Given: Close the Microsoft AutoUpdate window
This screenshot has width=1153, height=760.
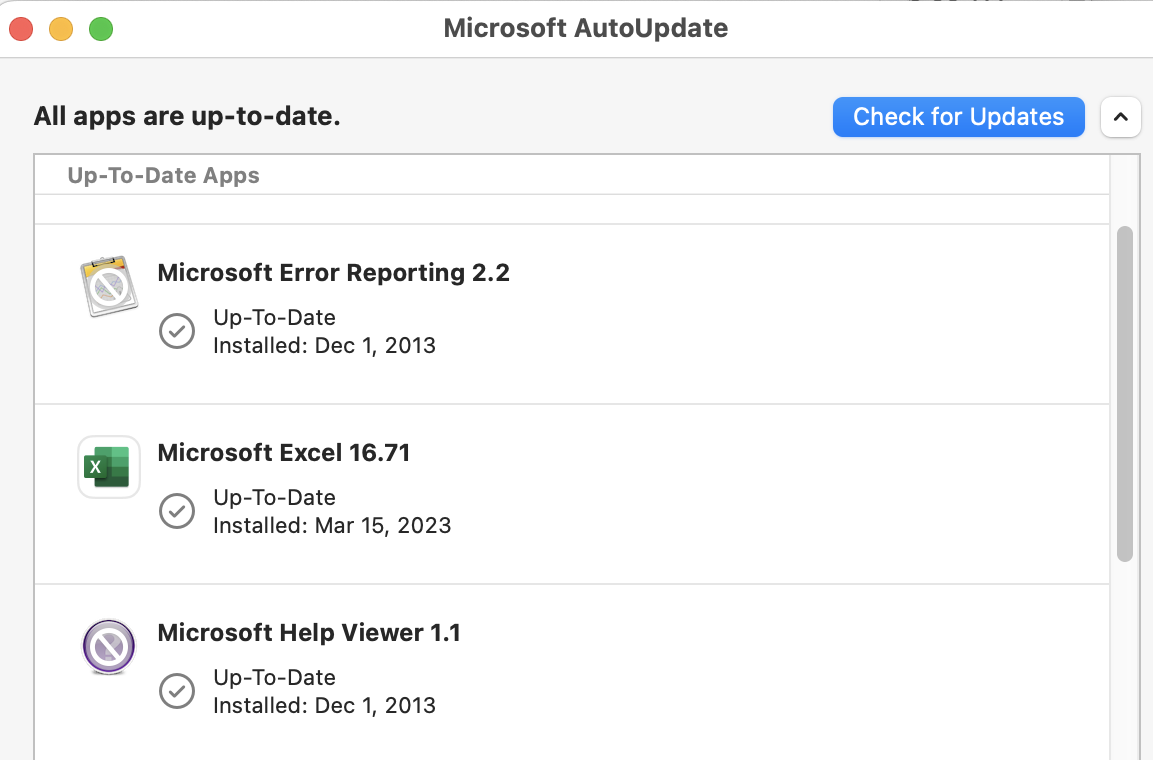Looking at the screenshot, I should [x=21, y=29].
